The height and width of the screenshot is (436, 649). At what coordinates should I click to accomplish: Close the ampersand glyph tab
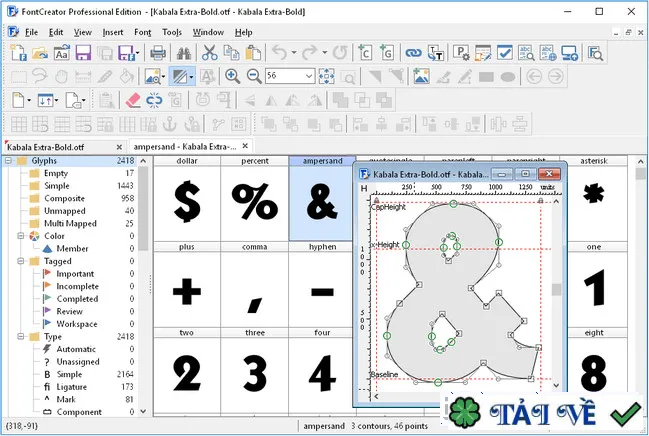245,146
